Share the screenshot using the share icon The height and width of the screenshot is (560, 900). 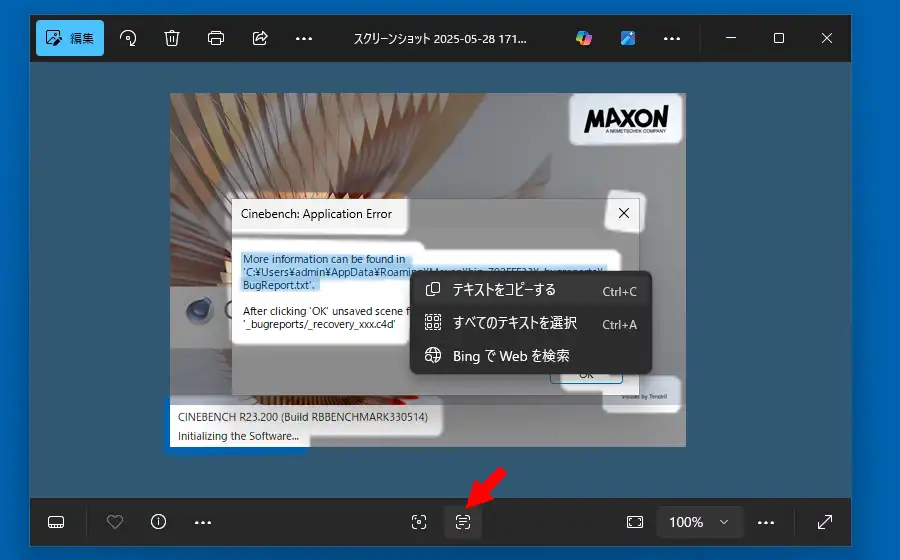pyautogui.click(x=260, y=38)
